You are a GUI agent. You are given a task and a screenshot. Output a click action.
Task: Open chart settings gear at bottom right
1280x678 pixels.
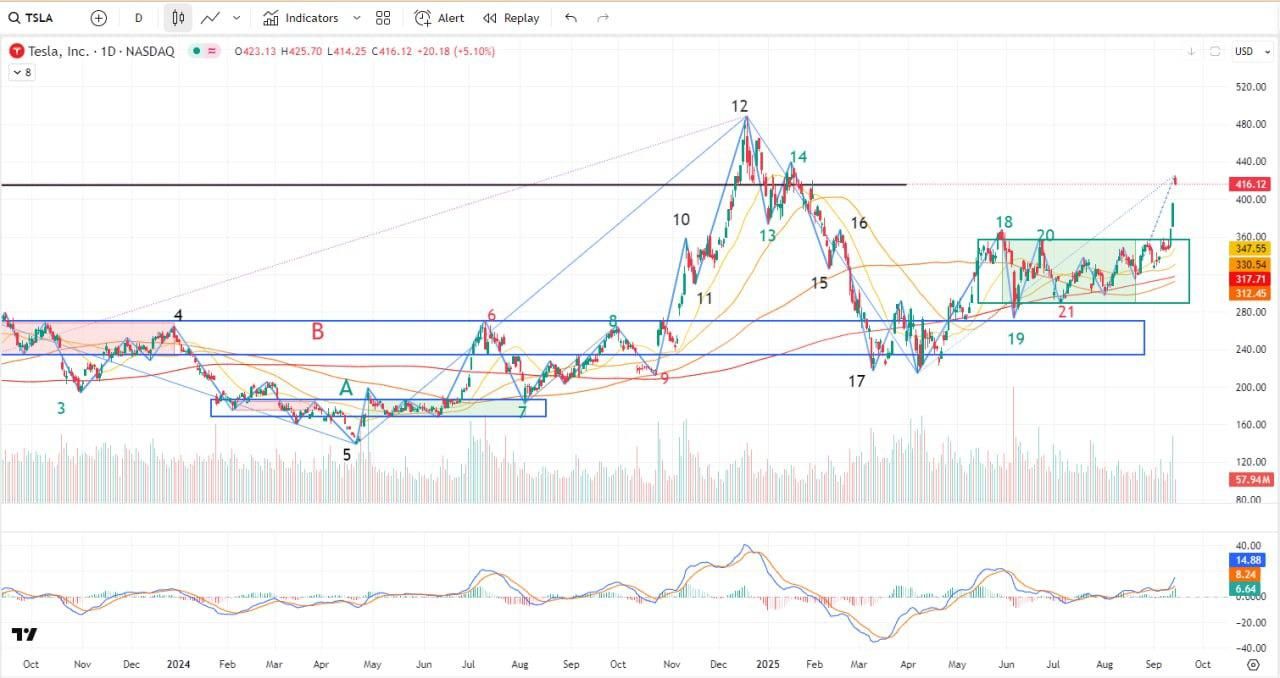coord(1253,664)
